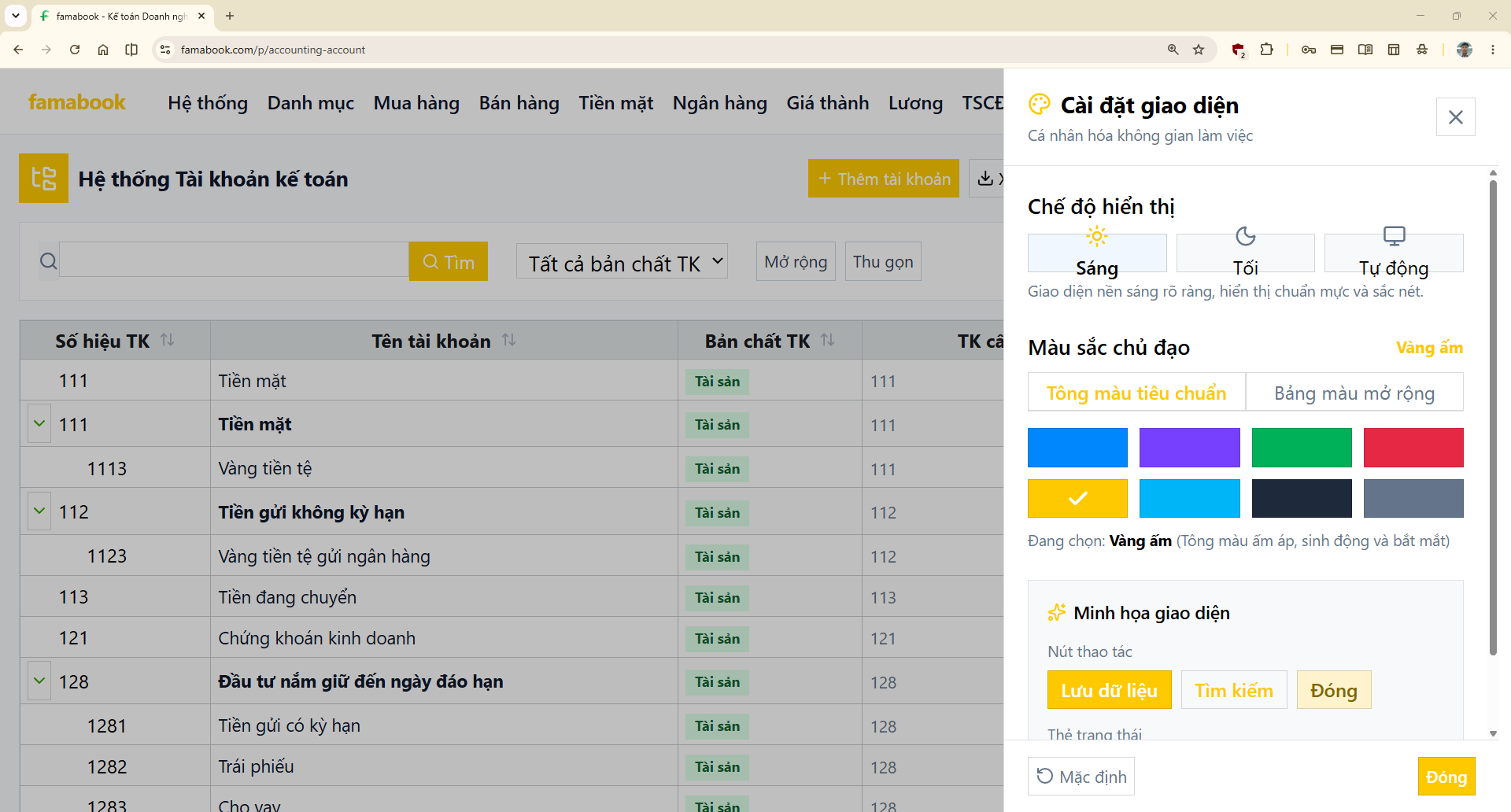Switch to Tông màu tiêu chuẩn tab
Image resolution: width=1511 pixels, height=812 pixels.
point(1136,392)
